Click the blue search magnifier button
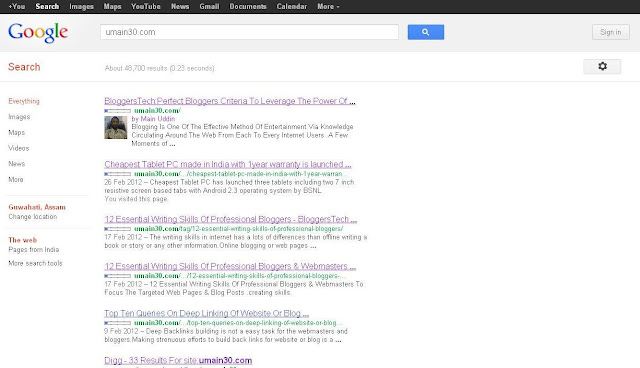 pyautogui.click(x=426, y=32)
